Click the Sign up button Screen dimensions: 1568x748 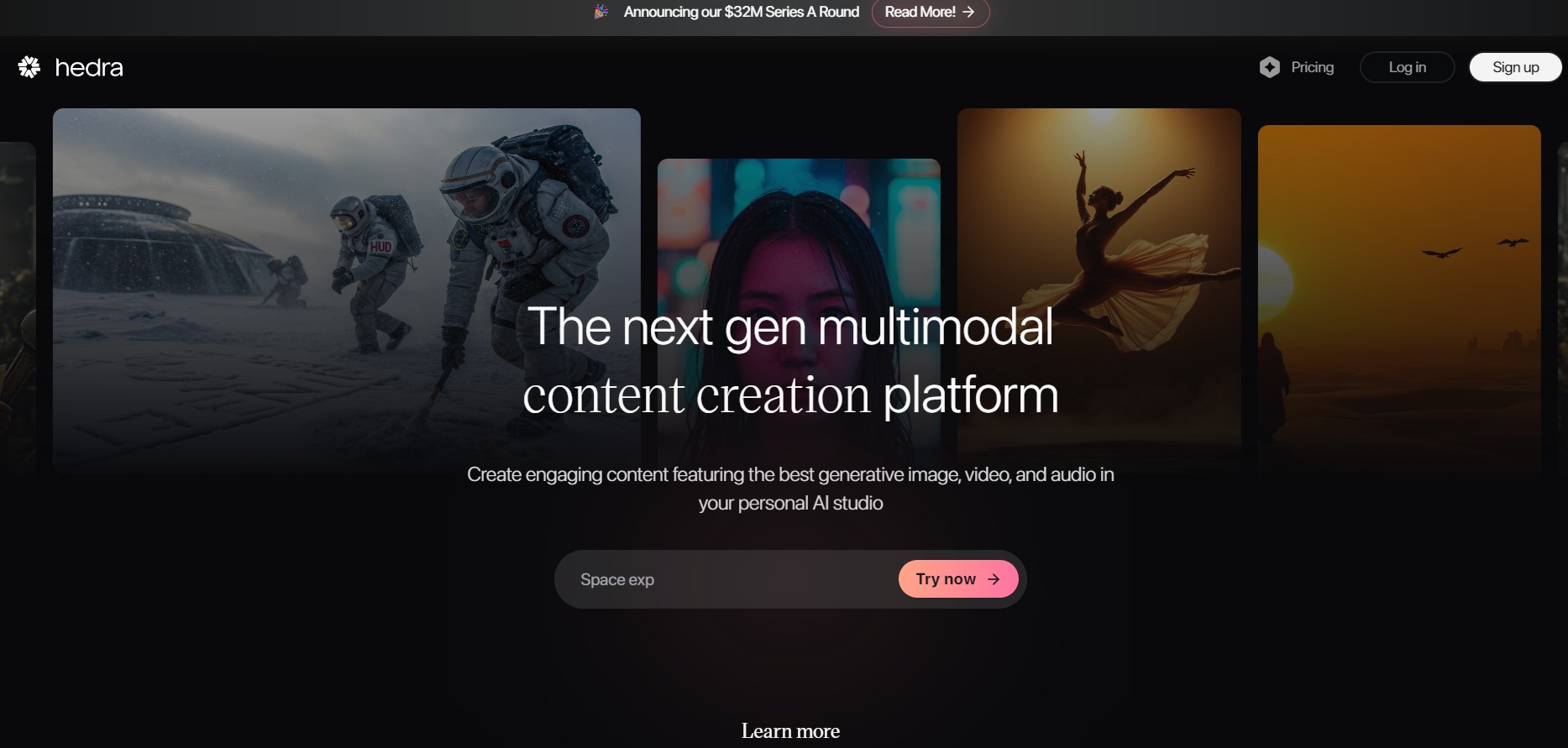[x=1515, y=67]
